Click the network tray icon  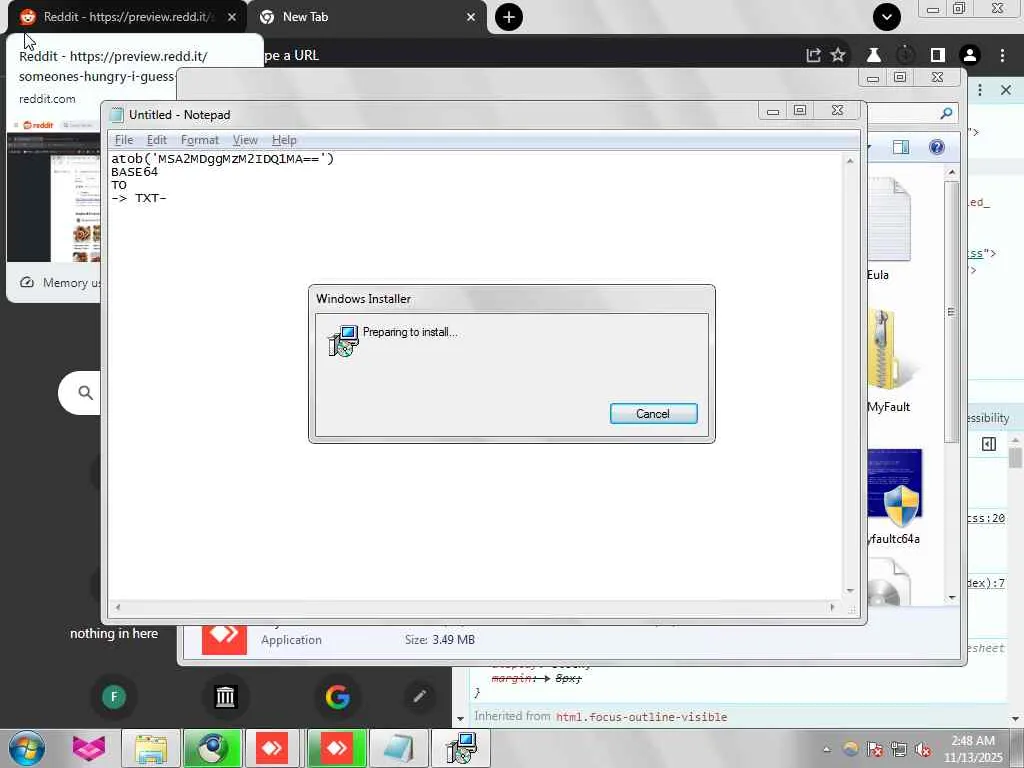coord(899,749)
